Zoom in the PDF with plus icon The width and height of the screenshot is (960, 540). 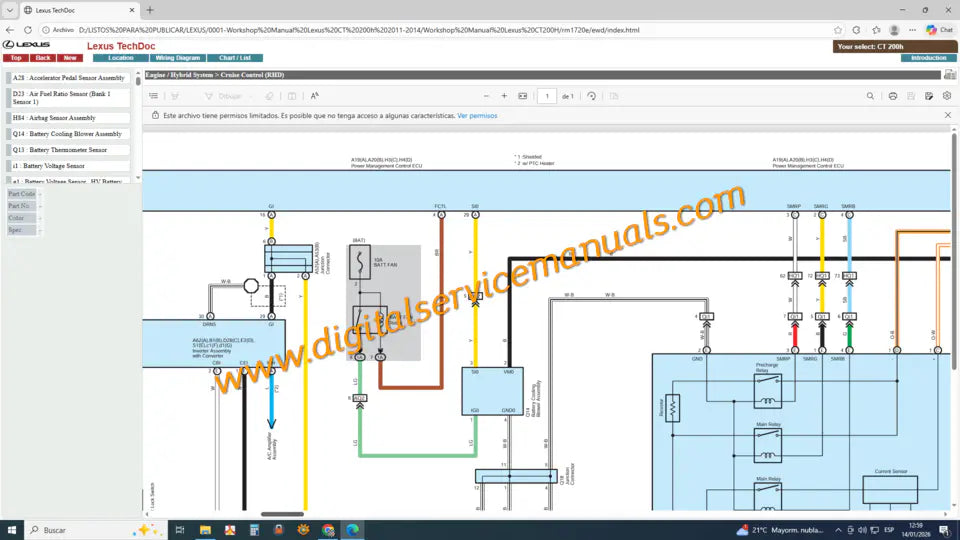504,96
